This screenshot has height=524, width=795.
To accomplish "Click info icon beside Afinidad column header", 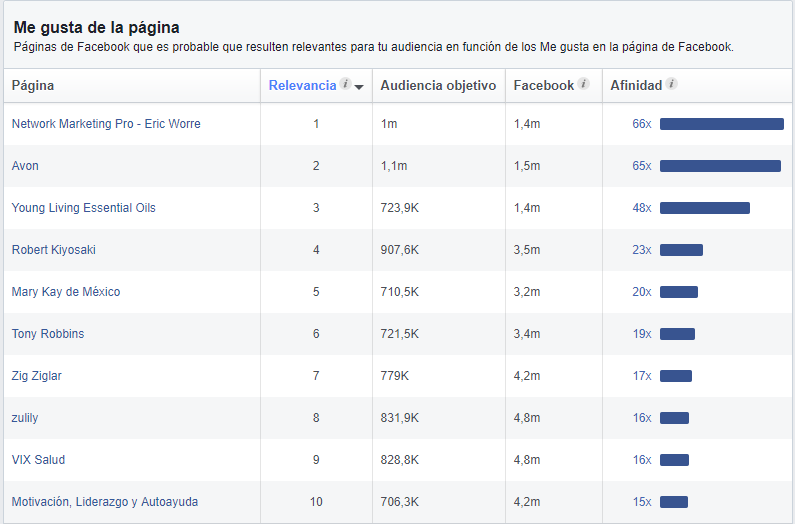I will (672, 85).
